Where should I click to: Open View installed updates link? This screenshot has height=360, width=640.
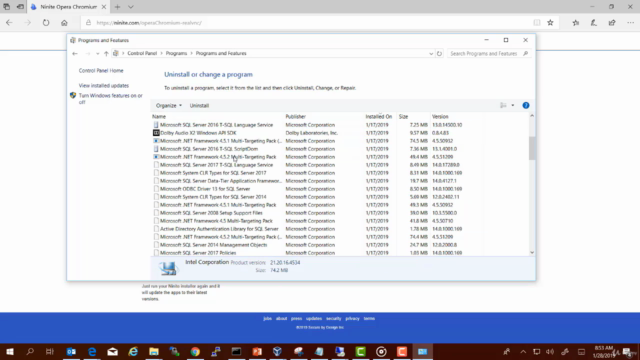coord(104,86)
